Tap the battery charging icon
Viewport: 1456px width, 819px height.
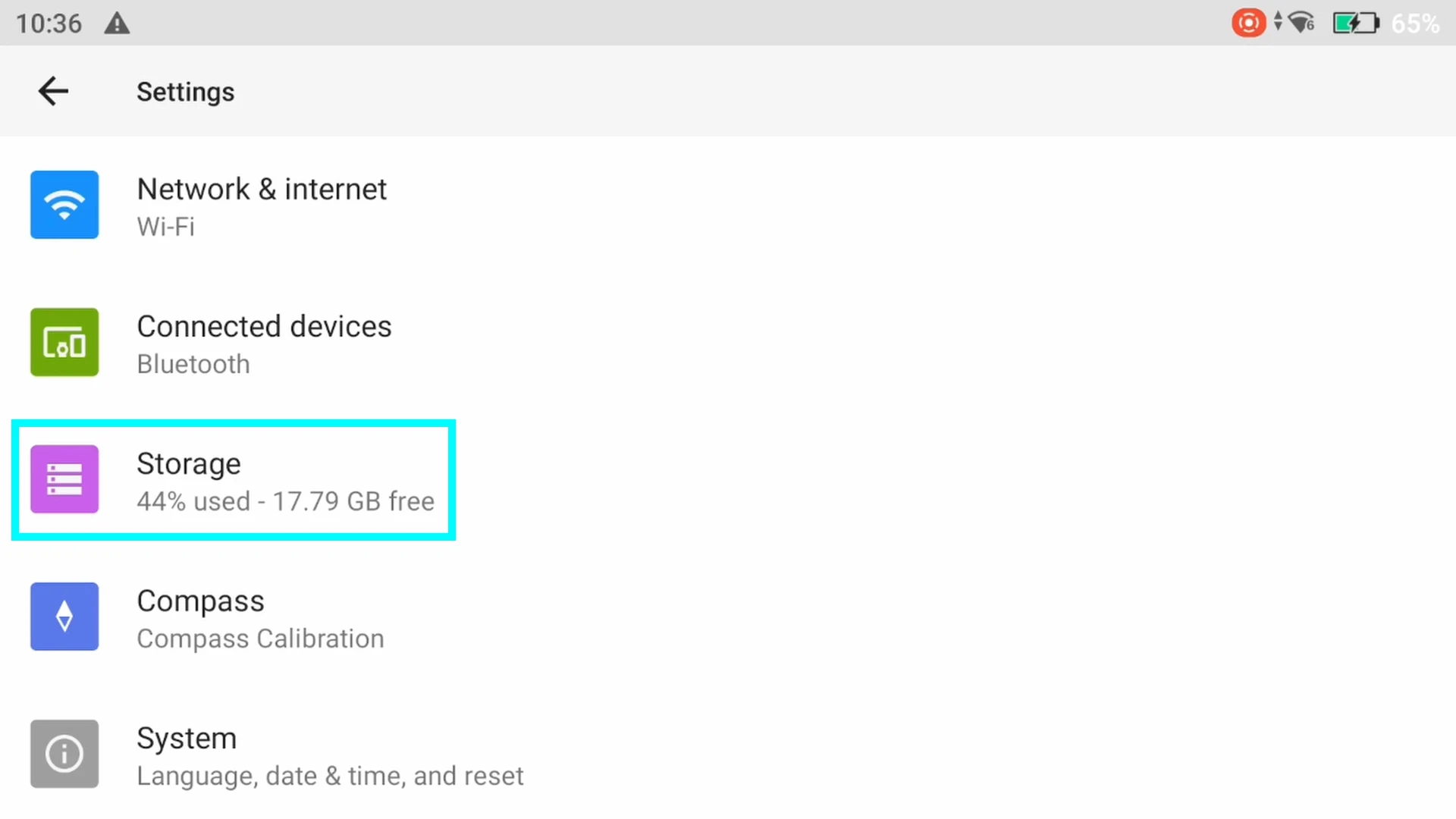[x=1356, y=24]
